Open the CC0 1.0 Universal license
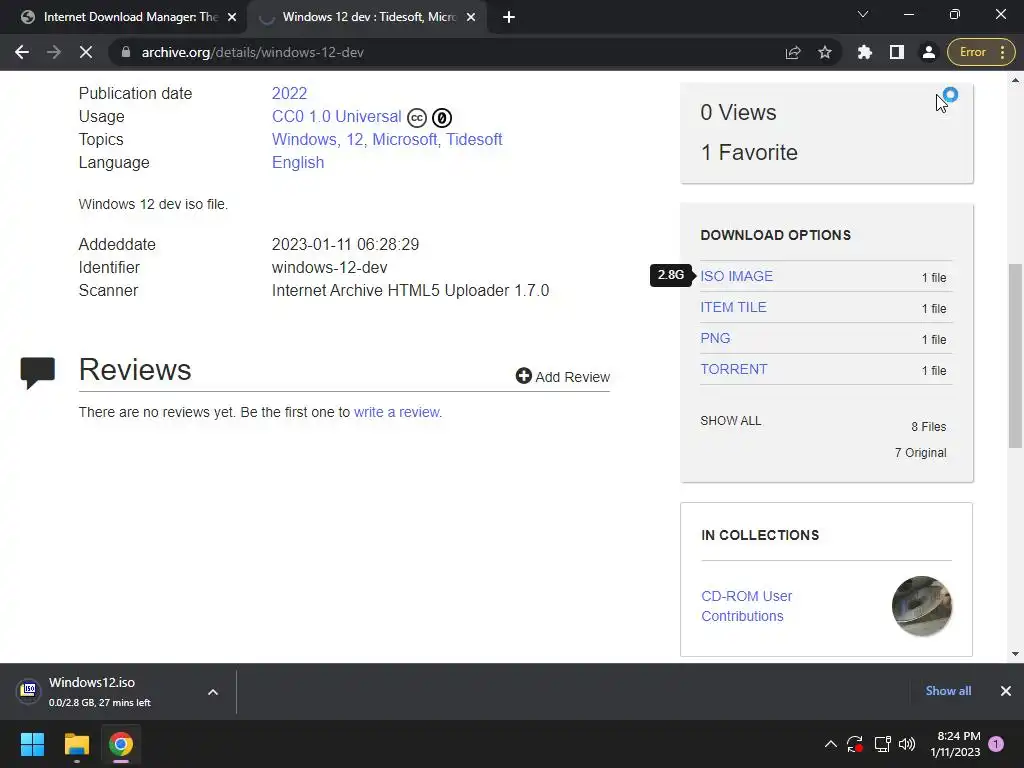The width and height of the screenshot is (1024, 768). [336, 116]
